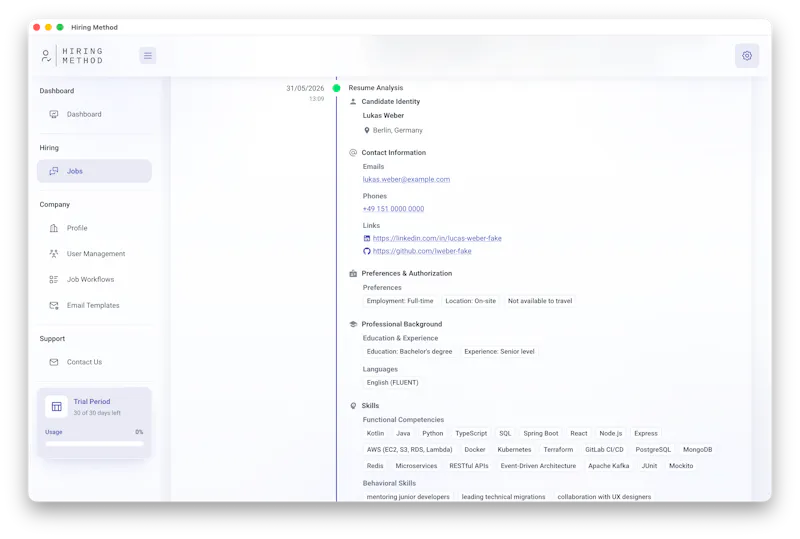
Task: Click the User Management people icon
Action: [x=54, y=254]
